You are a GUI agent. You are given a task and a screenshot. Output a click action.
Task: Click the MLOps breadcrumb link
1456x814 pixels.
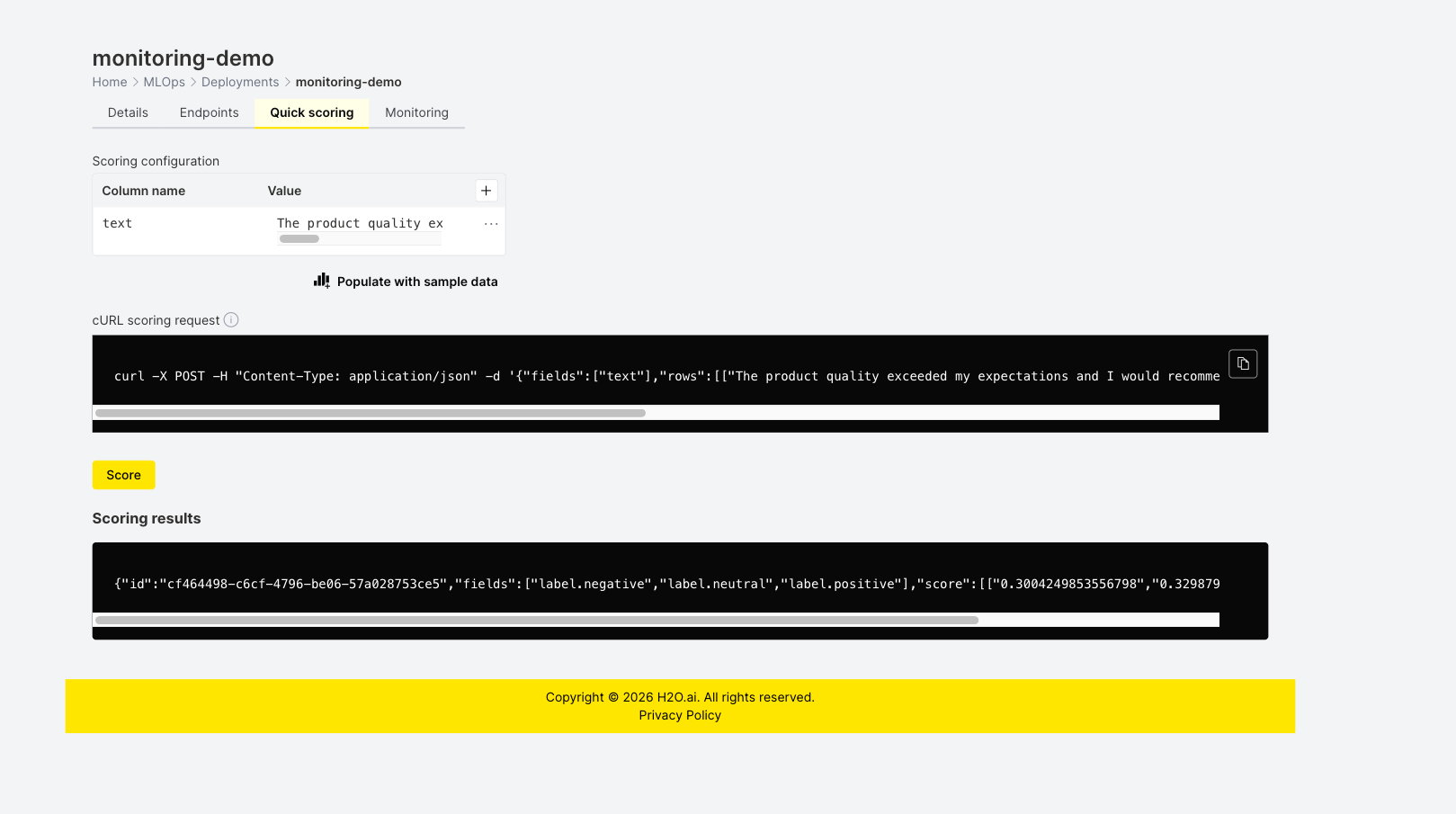[163, 82]
